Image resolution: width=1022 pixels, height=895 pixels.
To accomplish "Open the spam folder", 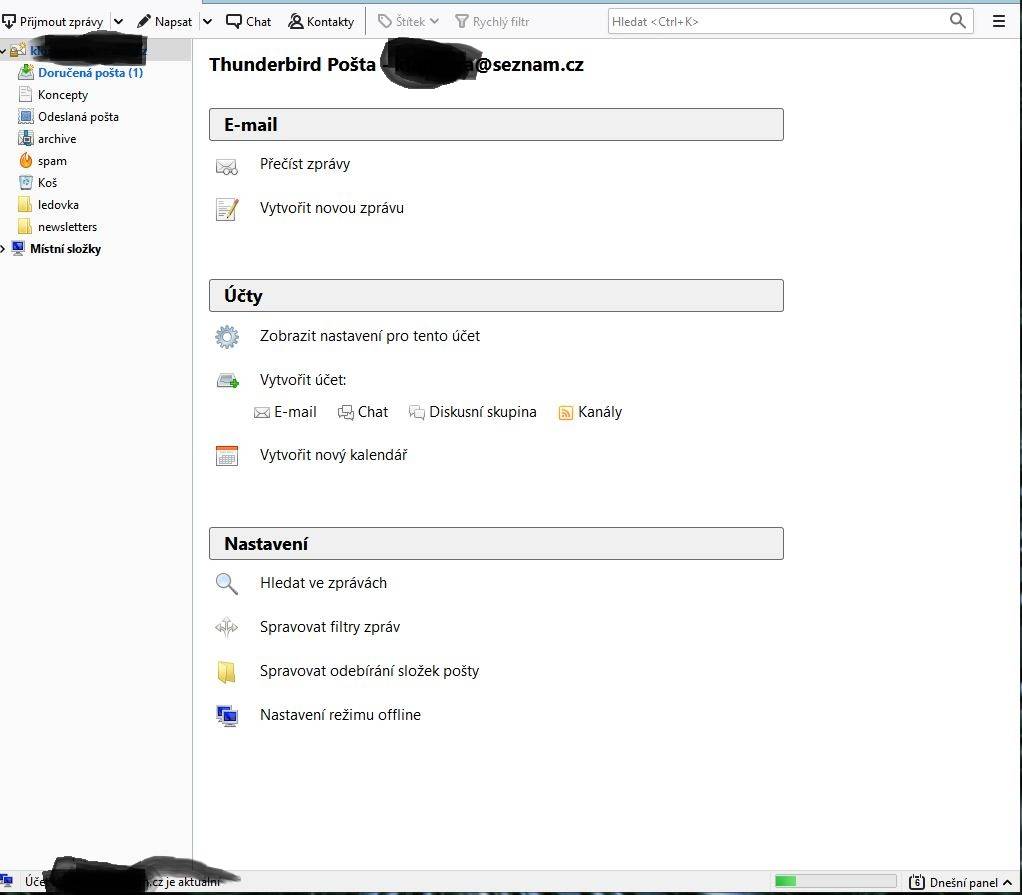I will (x=52, y=161).
